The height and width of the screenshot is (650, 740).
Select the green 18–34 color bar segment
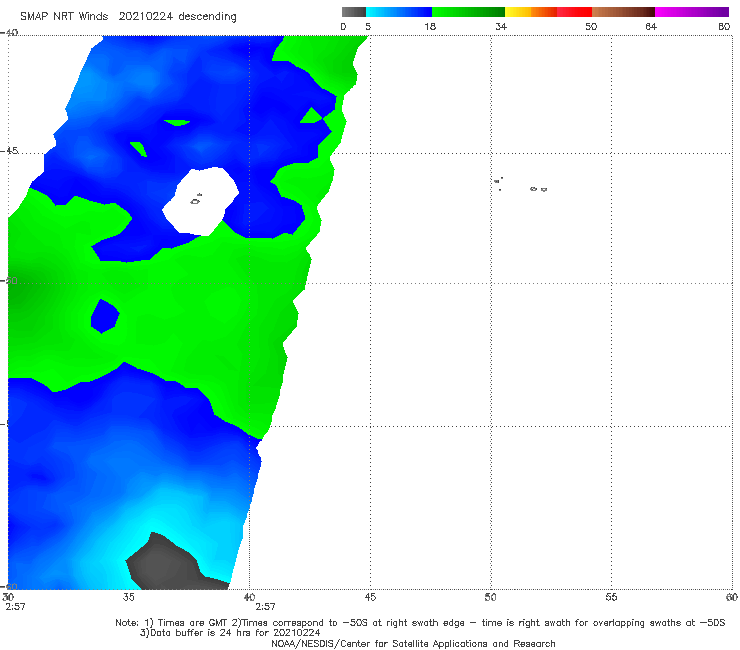468,12
